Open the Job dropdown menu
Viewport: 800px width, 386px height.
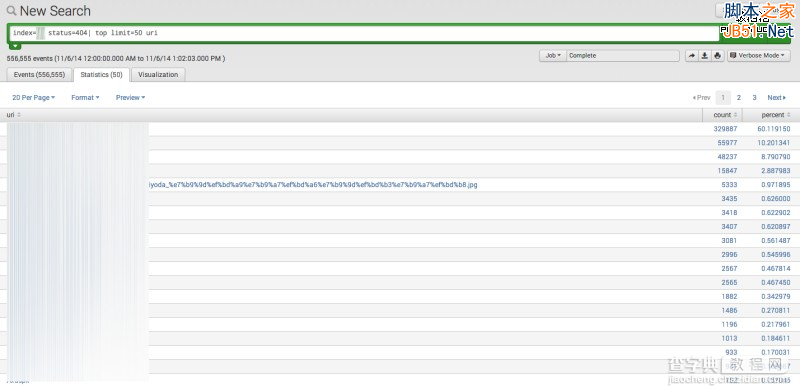click(x=553, y=56)
